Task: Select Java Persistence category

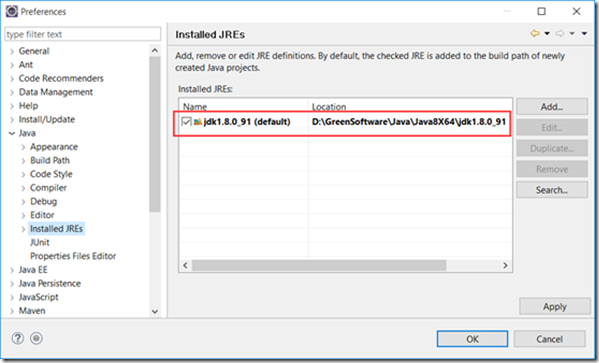Action: [50, 284]
